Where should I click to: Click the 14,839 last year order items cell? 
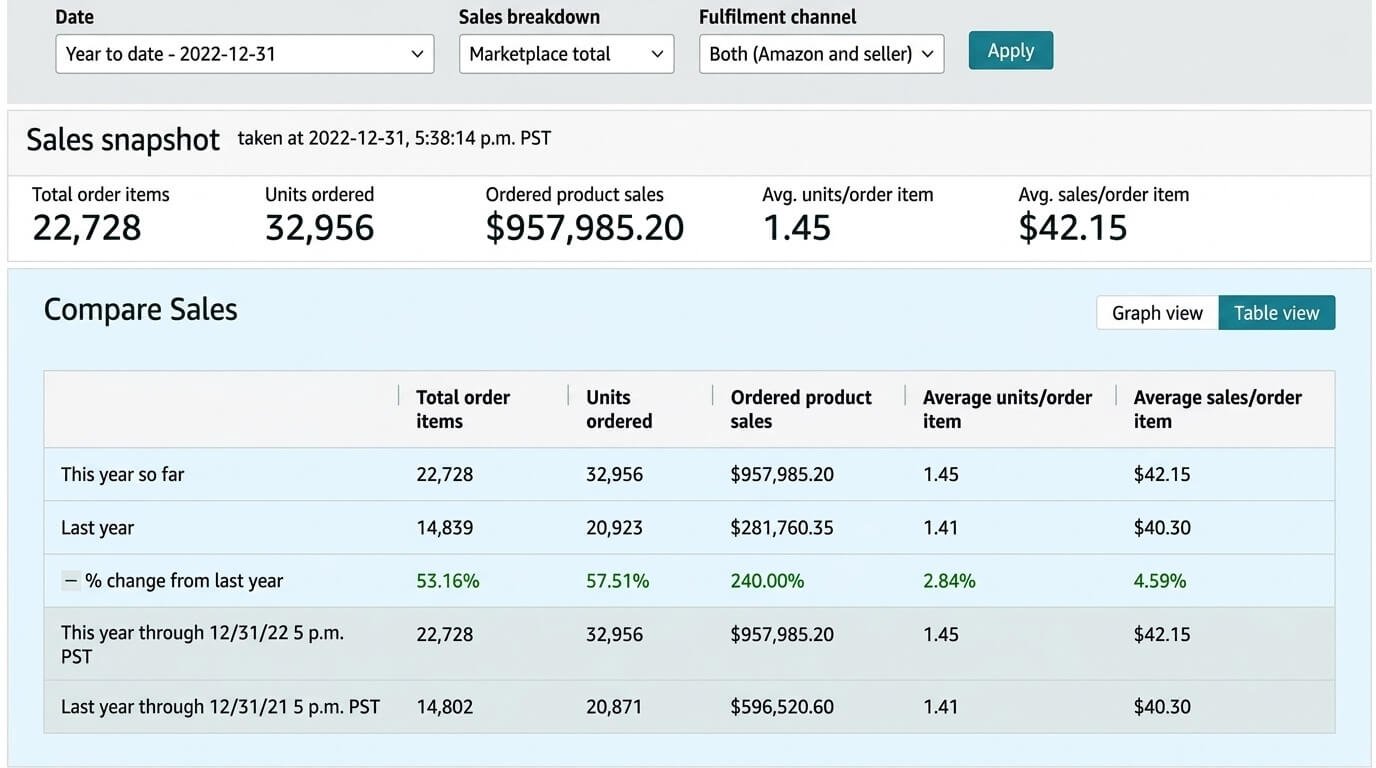pyautogui.click(x=445, y=528)
